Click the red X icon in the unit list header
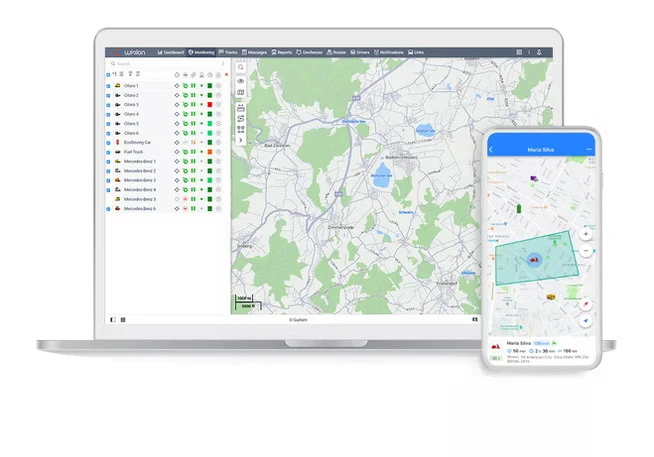Viewport: 654px width, 457px height. pos(226,75)
